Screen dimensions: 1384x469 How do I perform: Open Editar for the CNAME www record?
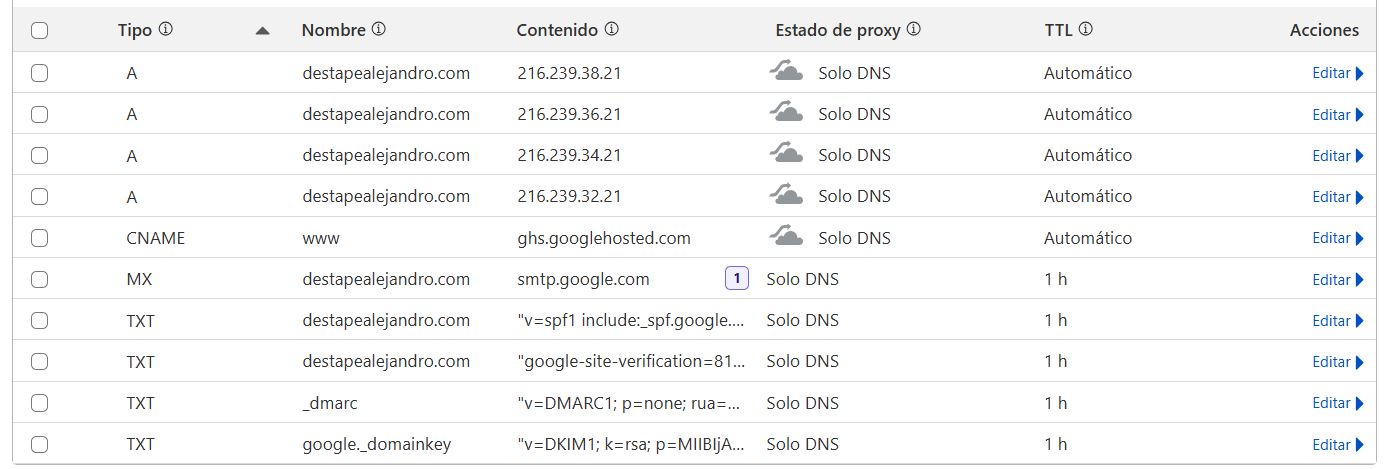tap(1337, 238)
